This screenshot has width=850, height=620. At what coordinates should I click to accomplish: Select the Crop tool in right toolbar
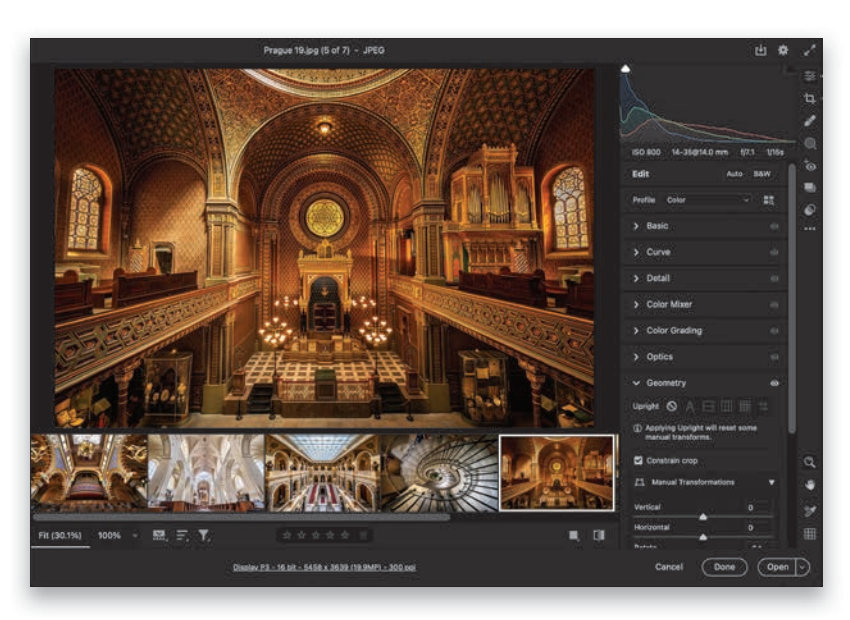(x=809, y=98)
